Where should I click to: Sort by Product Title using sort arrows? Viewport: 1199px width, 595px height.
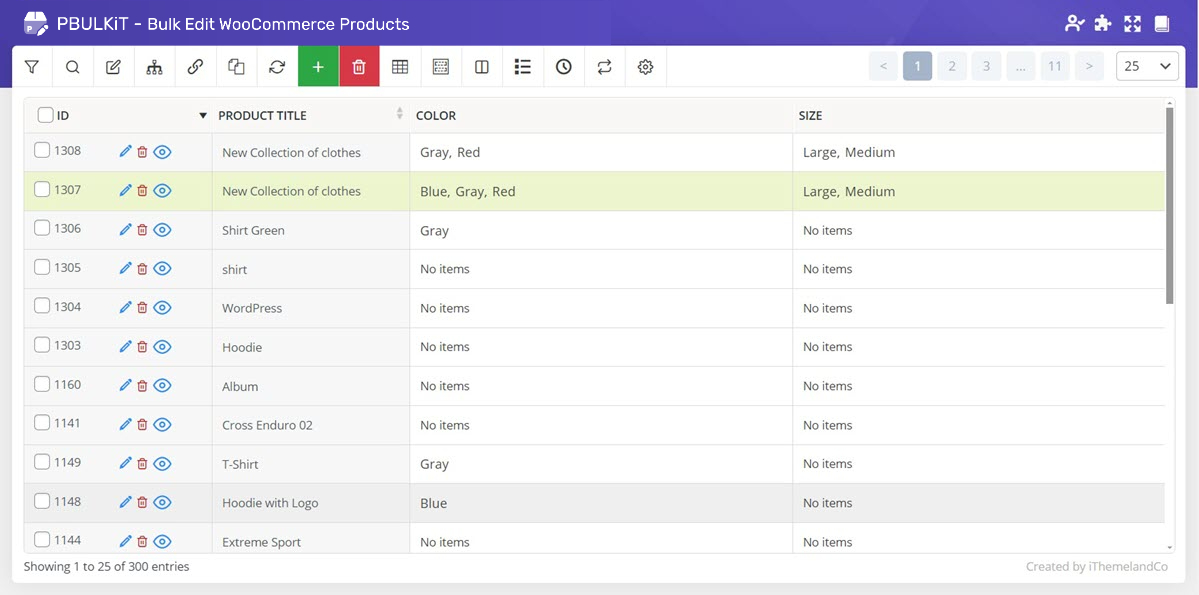pyautogui.click(x=400, y=114)
